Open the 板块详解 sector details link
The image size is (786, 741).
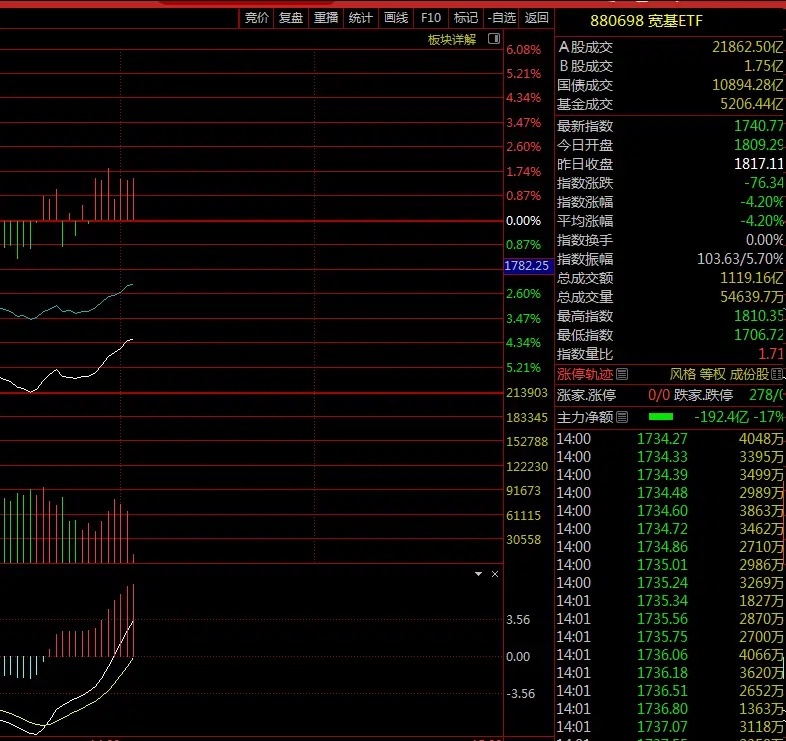point(452,40)
